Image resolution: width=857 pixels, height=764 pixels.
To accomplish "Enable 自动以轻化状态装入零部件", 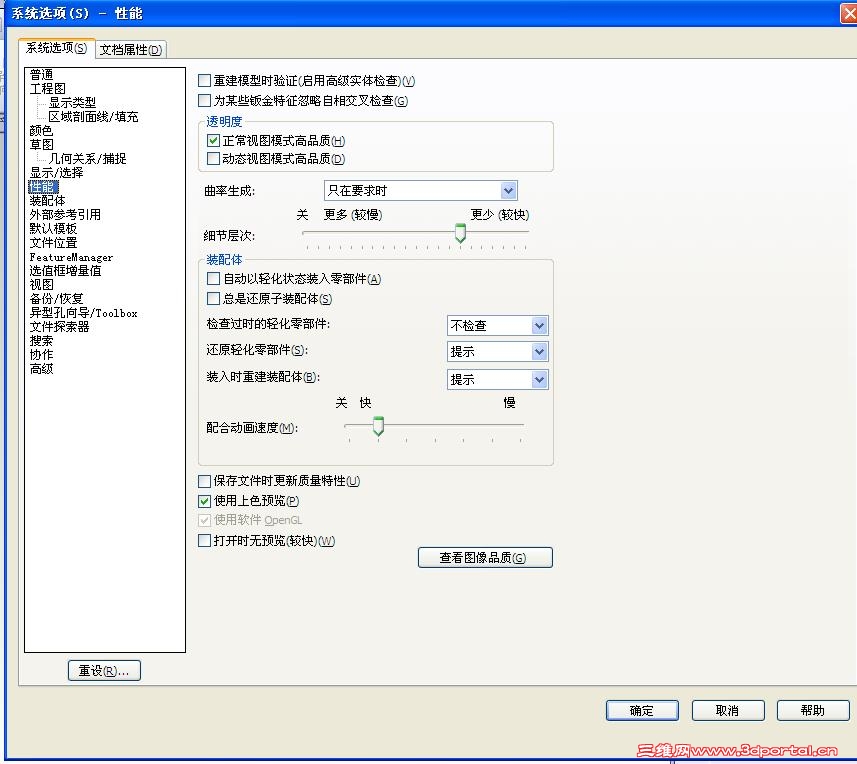I will pos(213,279).
